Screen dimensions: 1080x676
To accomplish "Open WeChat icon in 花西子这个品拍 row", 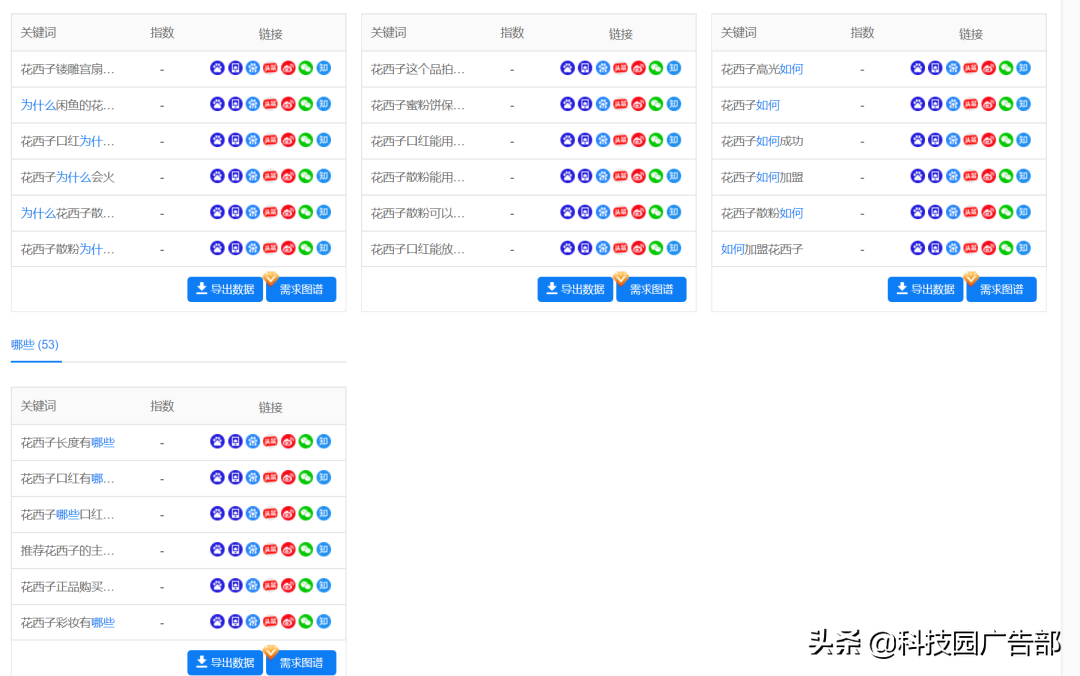I will click(x=656, y=68).
